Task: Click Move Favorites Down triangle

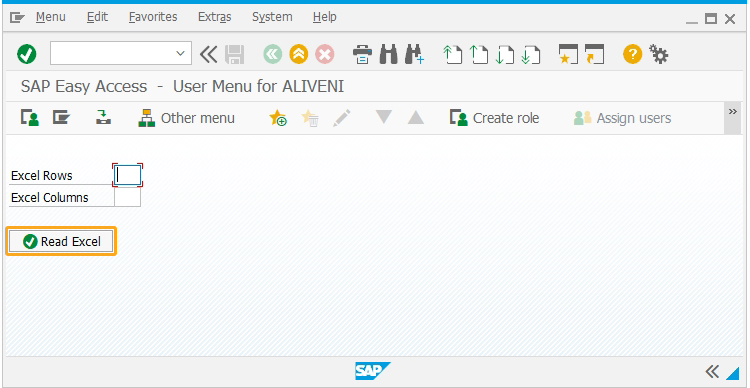Action: (384, 117)
